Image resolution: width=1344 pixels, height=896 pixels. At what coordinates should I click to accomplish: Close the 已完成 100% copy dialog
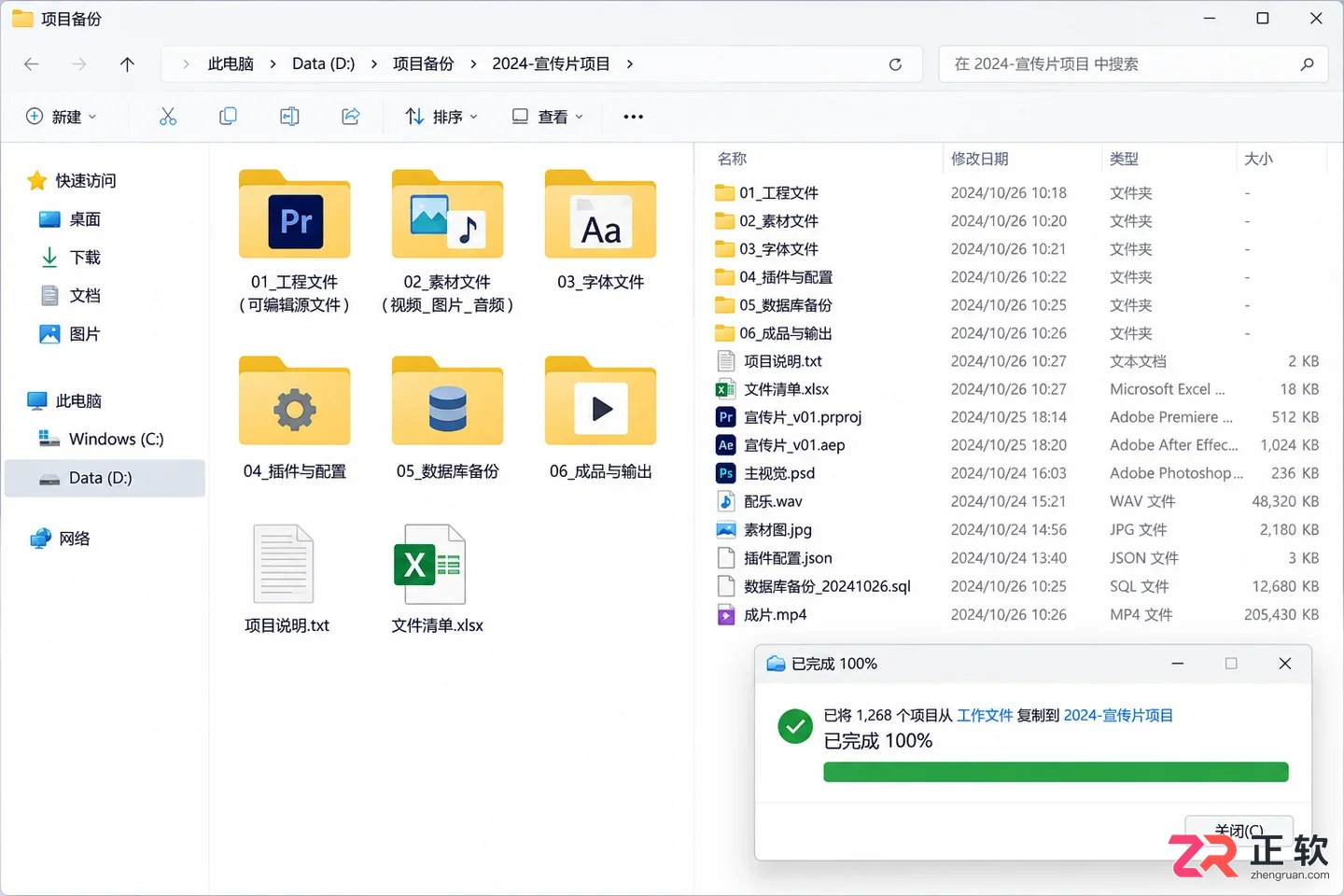tap(1285, 664)
